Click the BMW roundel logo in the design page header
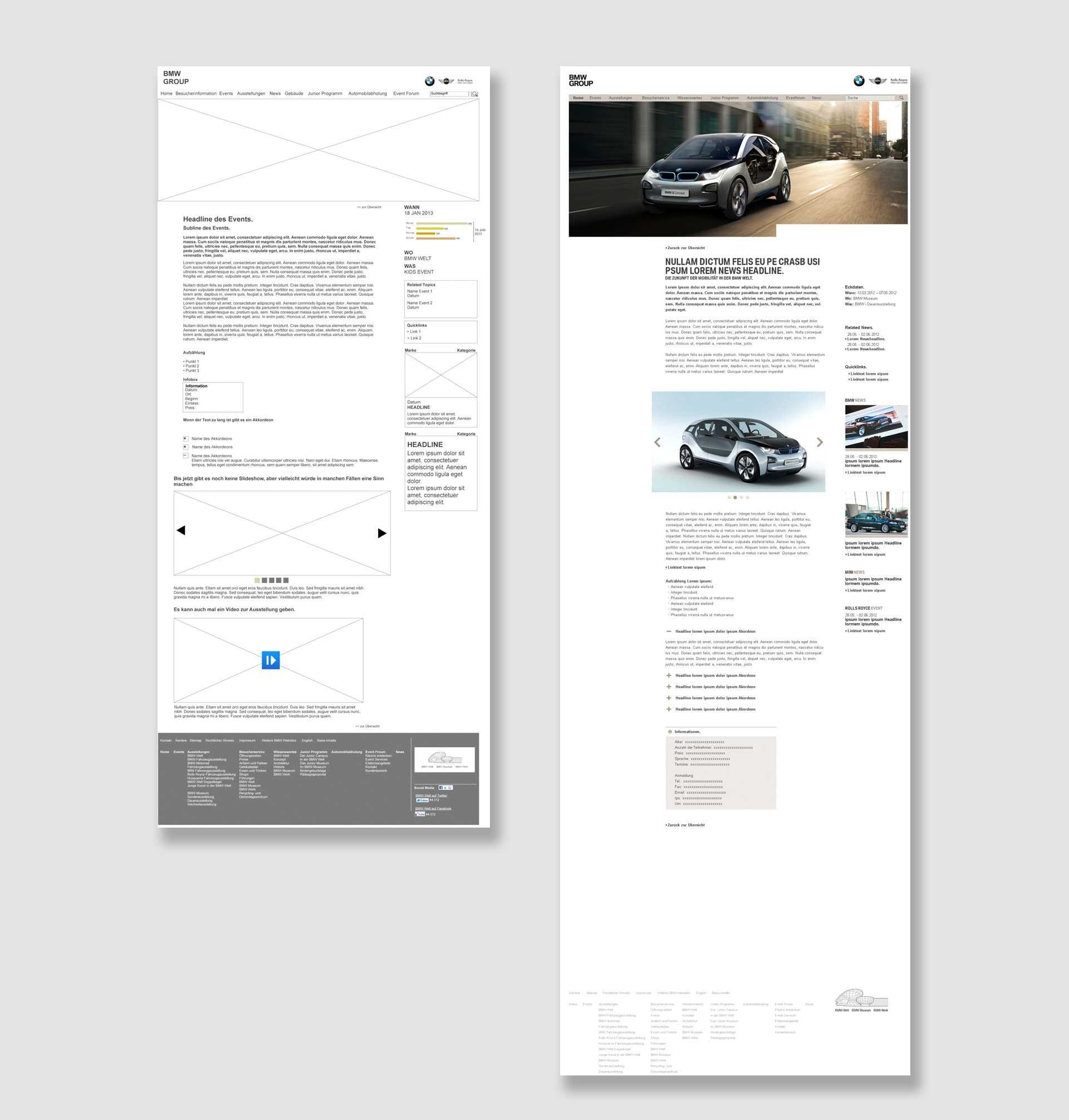 coord(859,81)
